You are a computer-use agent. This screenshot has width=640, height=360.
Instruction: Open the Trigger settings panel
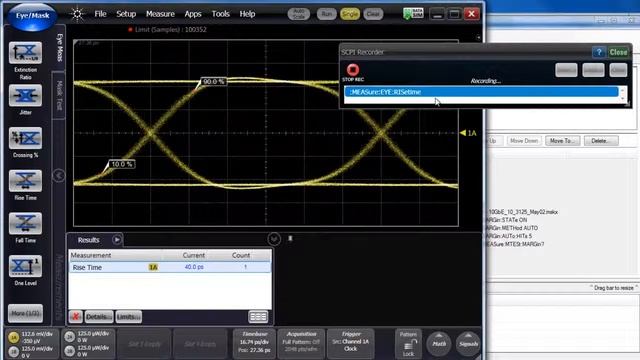351,344
